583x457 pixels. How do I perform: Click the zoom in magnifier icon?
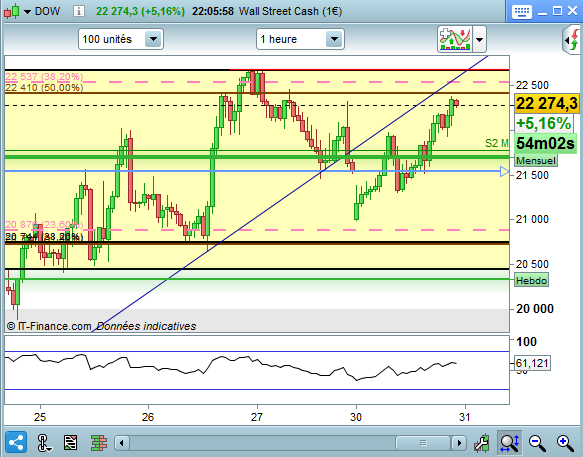(x=565, y=442)
